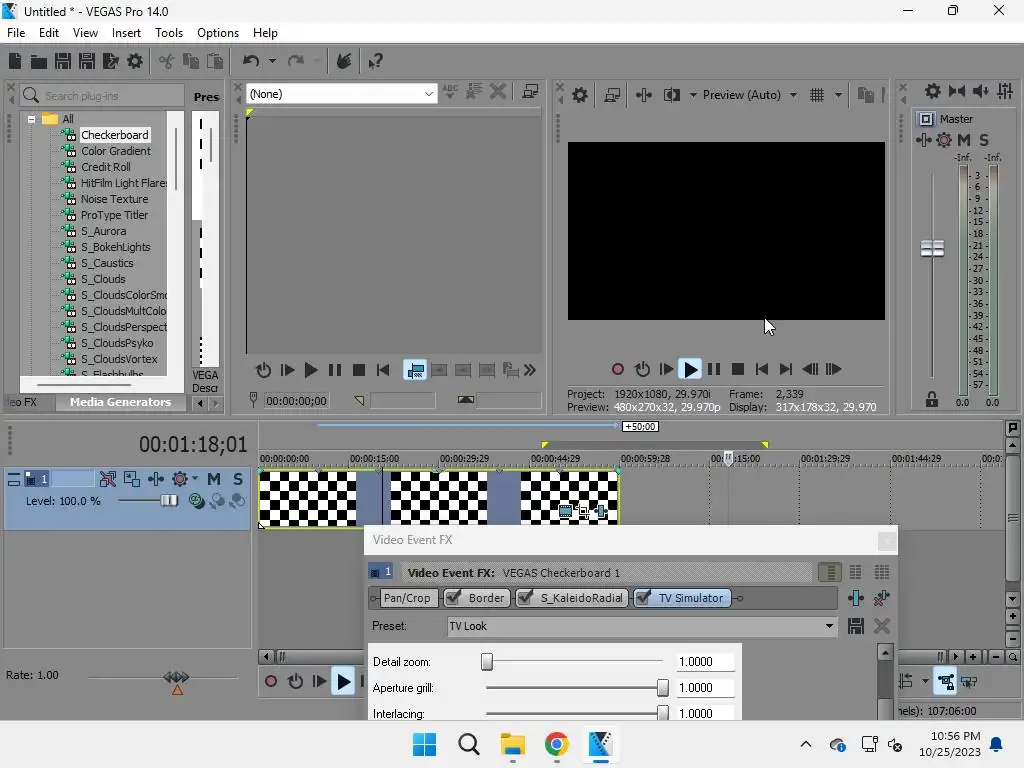Open Chrome from taskbar

click(x=556, y=744)
